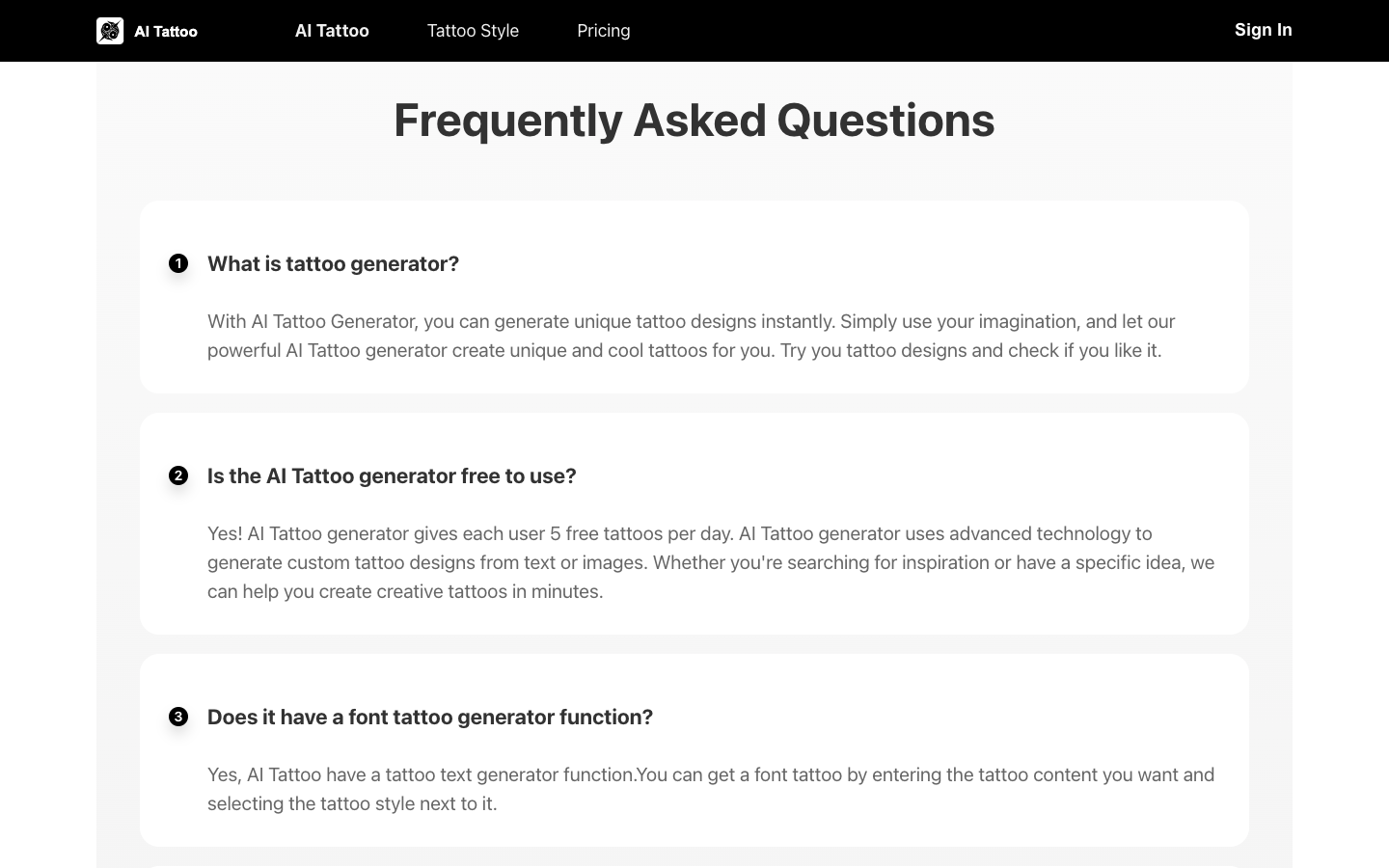
Task: Click the number 1 badge icon
Action: [178, 263]
